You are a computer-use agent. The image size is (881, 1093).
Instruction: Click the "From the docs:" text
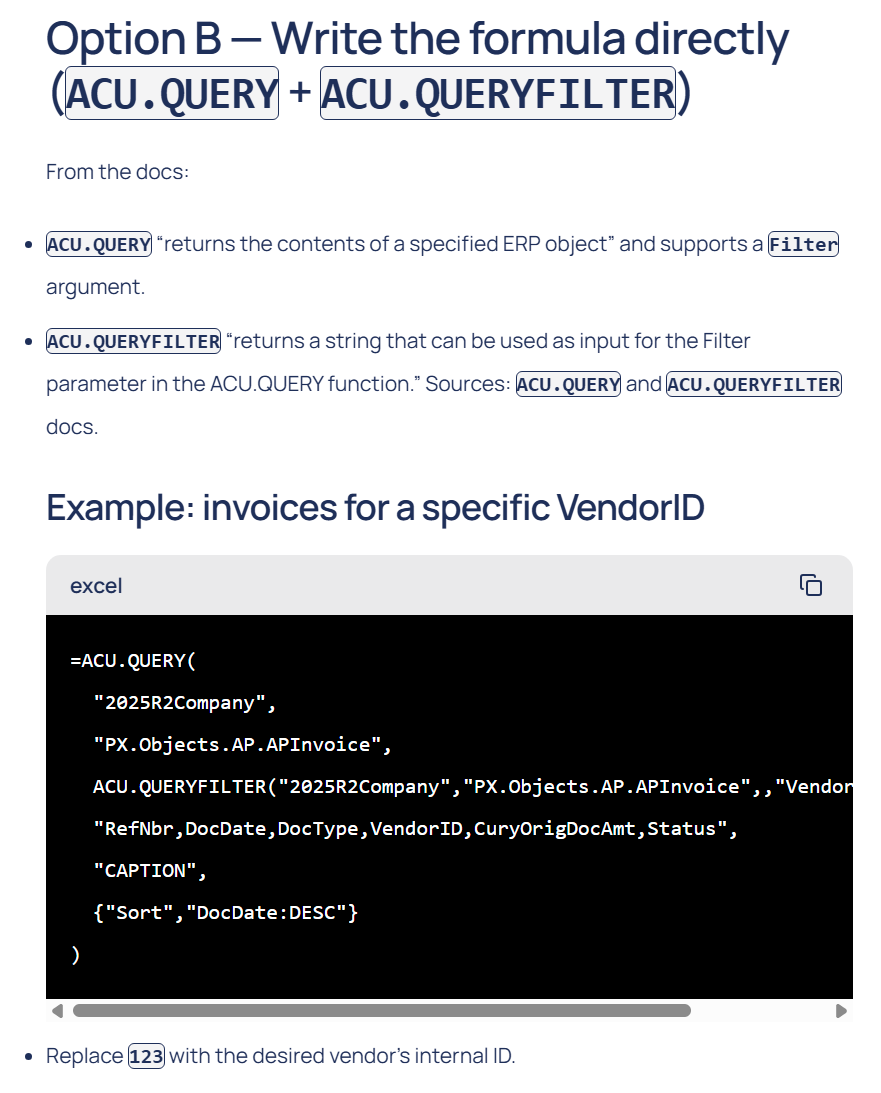[117, 172]
